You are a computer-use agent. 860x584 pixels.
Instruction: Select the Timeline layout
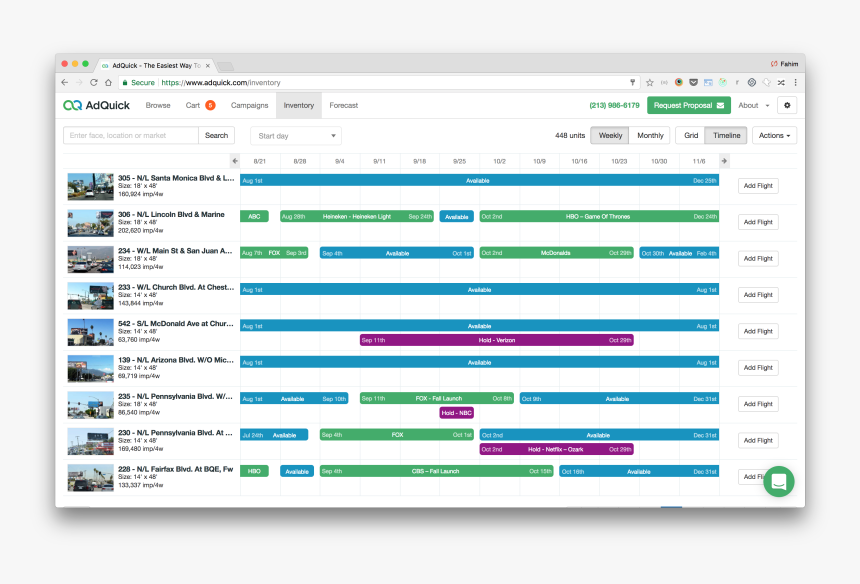726,135
